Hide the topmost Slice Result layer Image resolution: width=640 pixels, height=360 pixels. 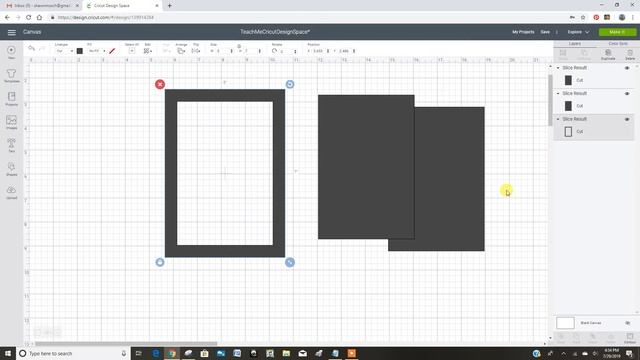(x=627, y=68)
